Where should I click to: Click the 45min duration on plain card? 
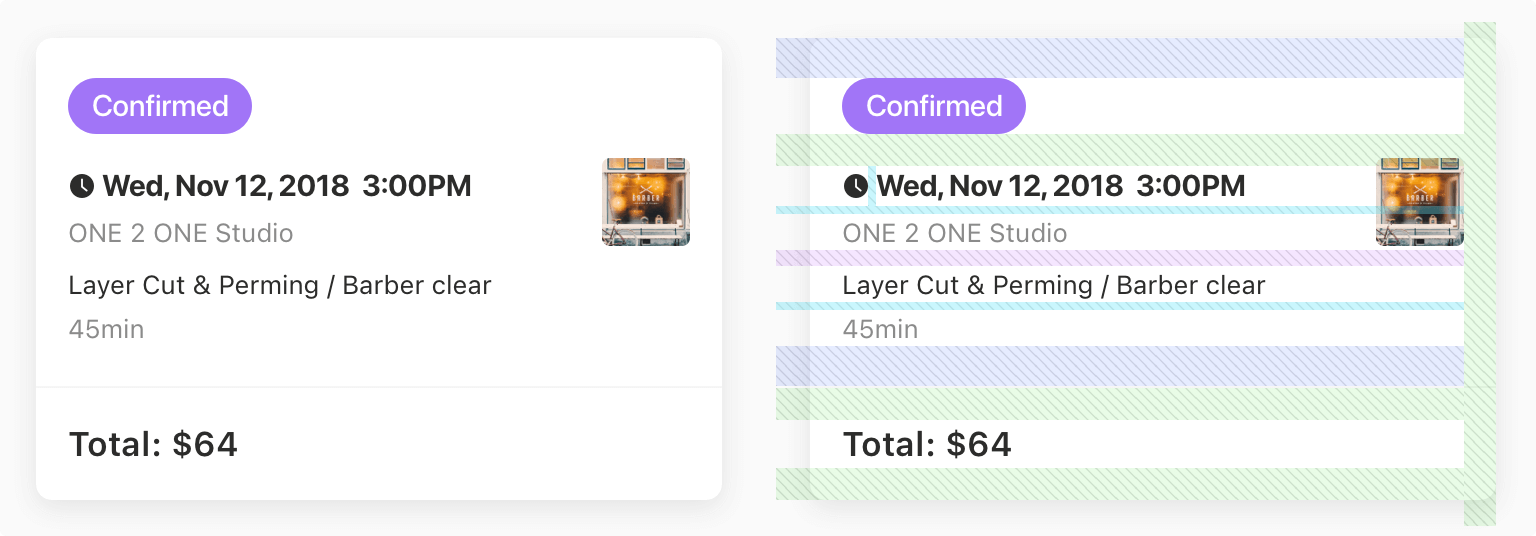coord(106,330)
